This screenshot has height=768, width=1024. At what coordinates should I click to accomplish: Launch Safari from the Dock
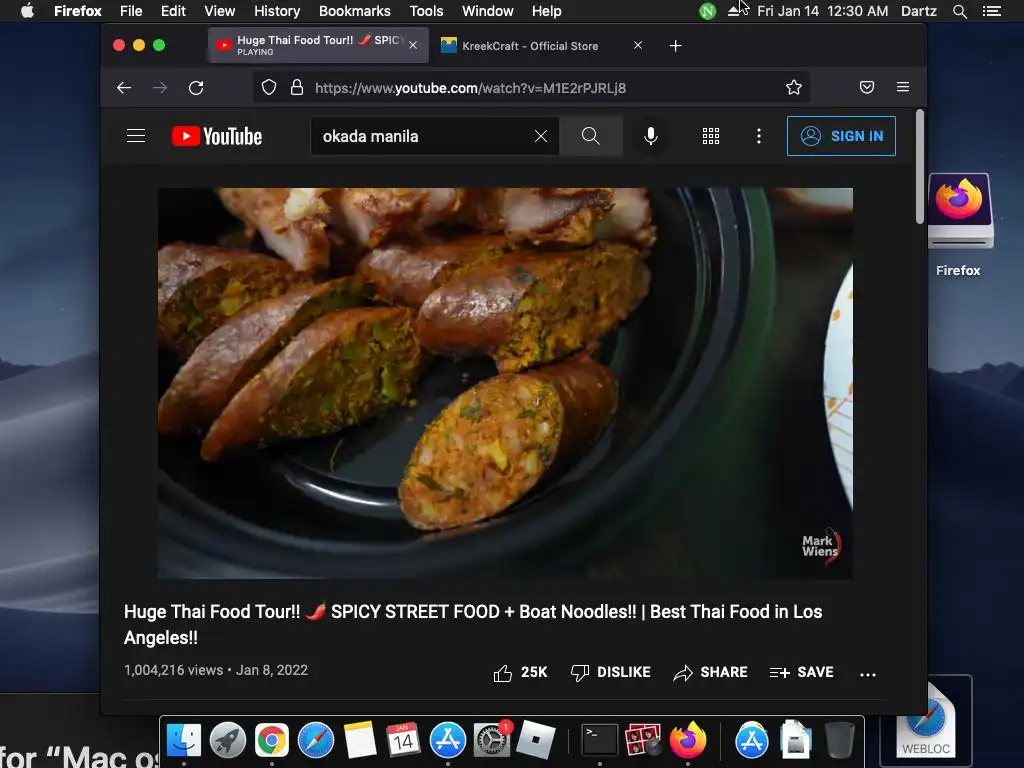click(x=315, y=740)
